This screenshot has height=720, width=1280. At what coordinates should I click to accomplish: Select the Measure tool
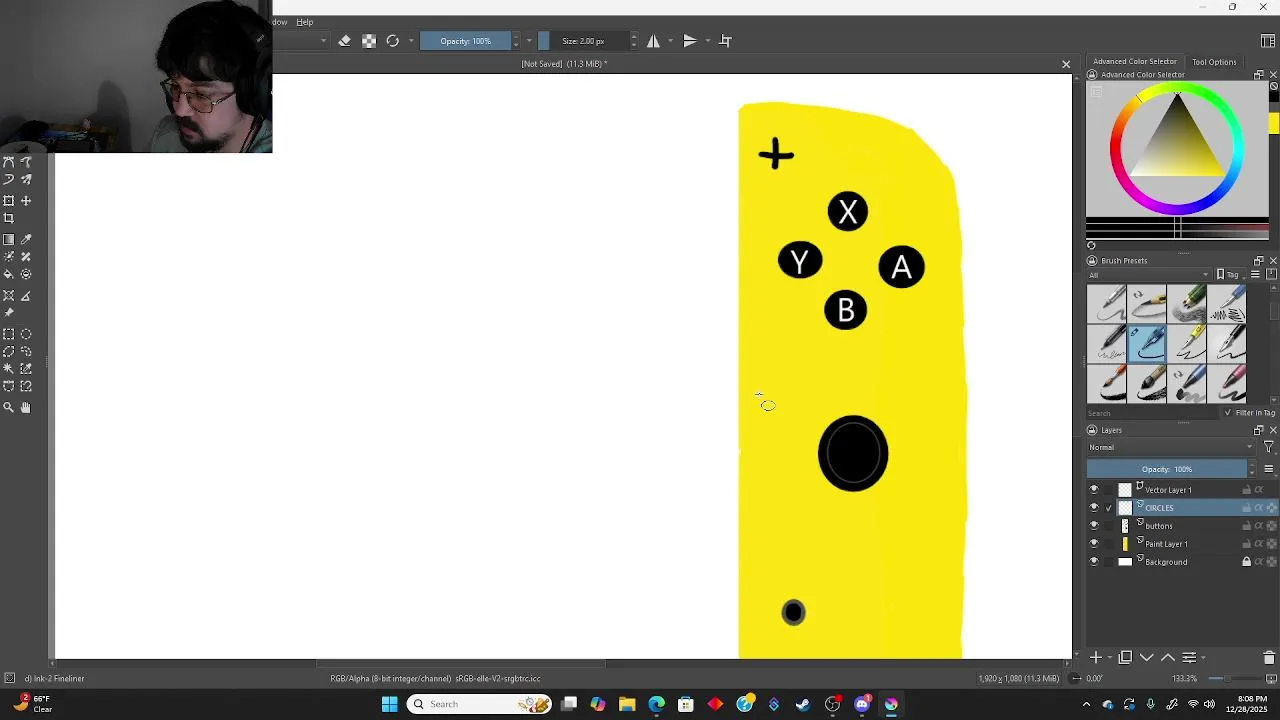[26, 296]
